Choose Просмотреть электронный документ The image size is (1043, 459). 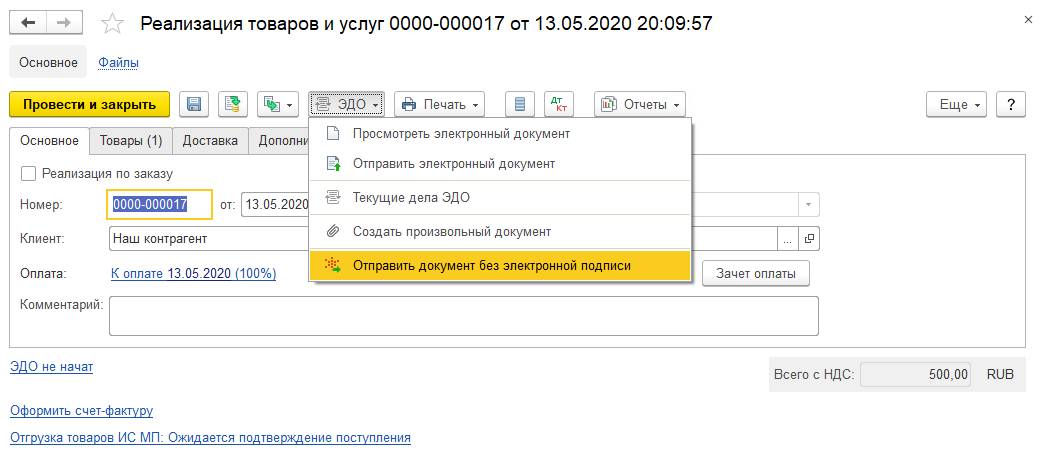coord(461,133)
